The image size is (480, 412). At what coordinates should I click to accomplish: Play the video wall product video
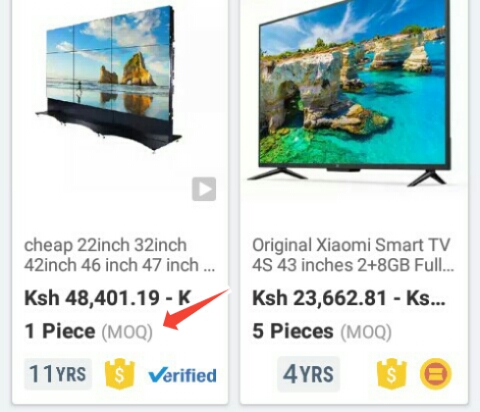(204, 189)
